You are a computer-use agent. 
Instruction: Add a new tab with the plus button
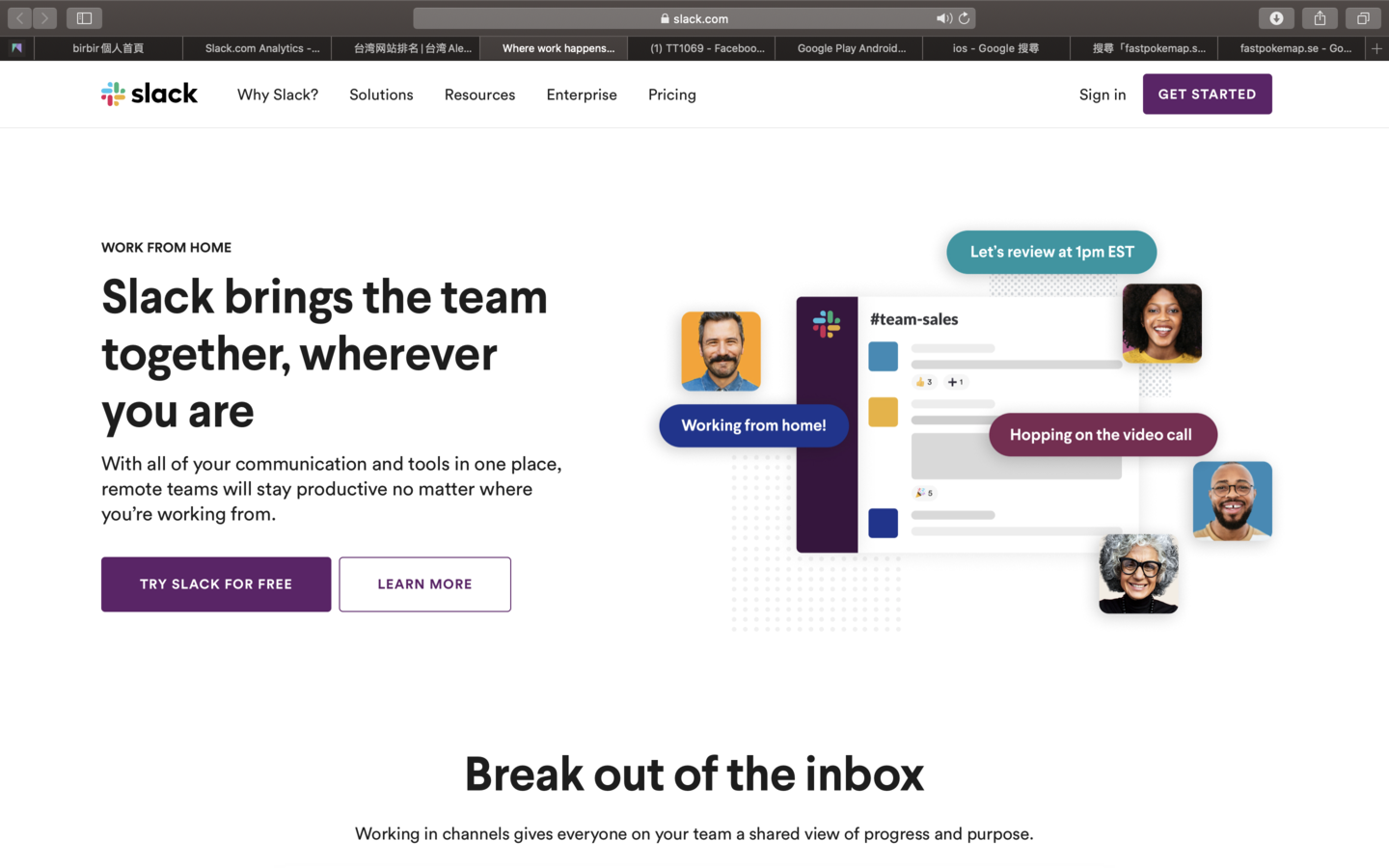pyautogui.click(x=1376, y=48)
